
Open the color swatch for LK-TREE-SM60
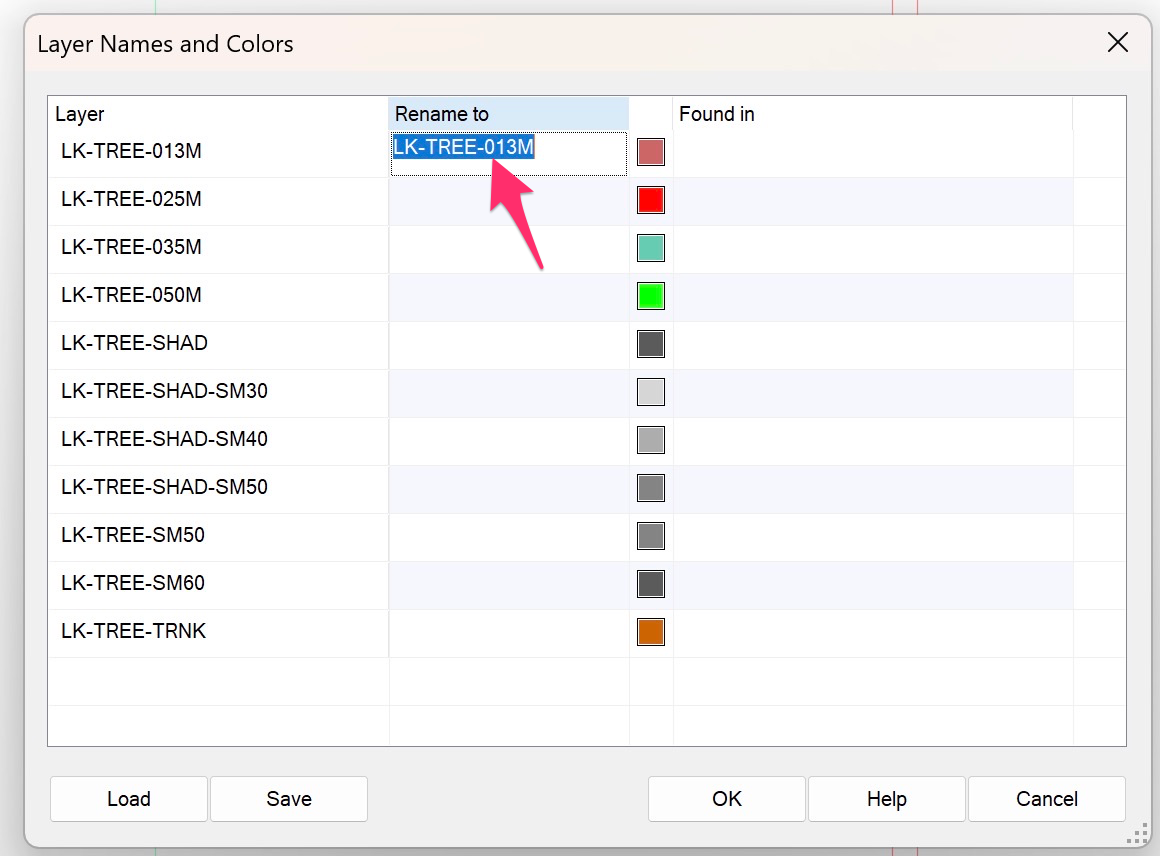[650, 584]
